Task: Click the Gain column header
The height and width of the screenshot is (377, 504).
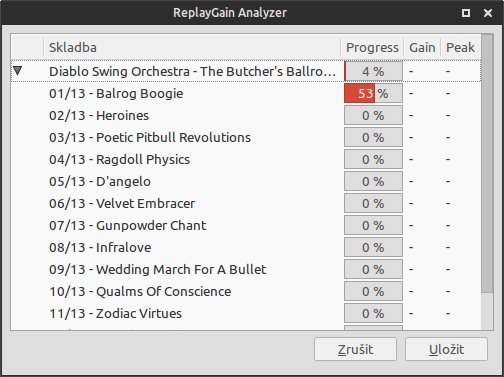Action: click(x=422, y=47)
